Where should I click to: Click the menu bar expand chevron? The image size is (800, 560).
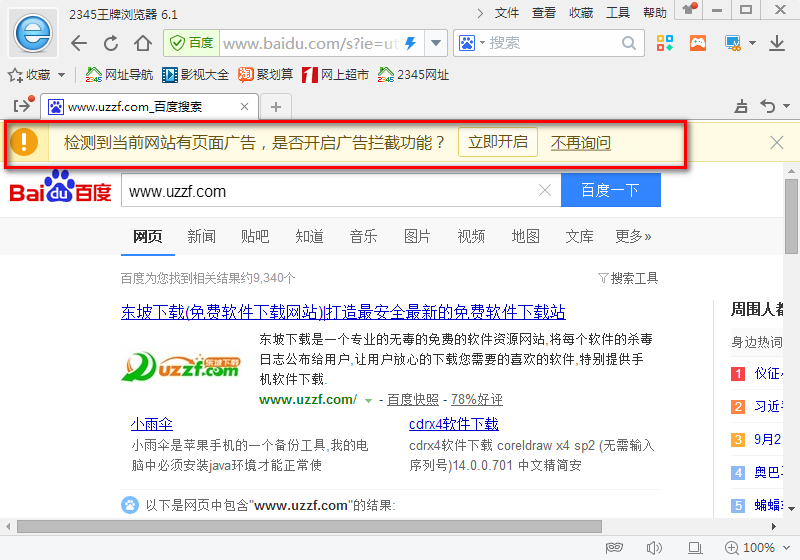click(x=480, y=13)
